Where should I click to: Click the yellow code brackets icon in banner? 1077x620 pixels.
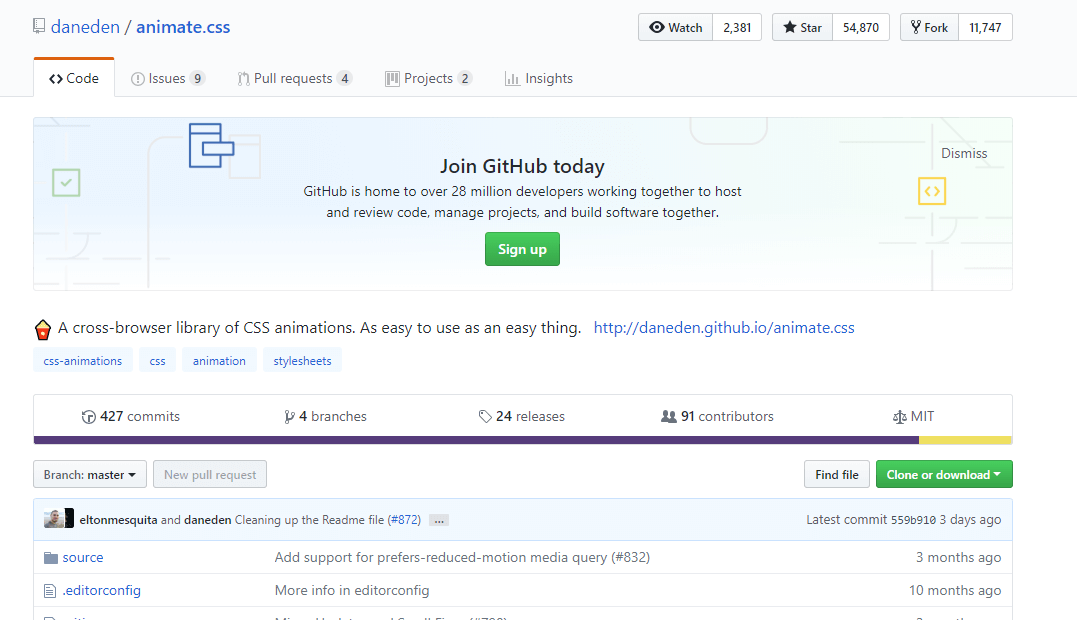click(932, 191)
